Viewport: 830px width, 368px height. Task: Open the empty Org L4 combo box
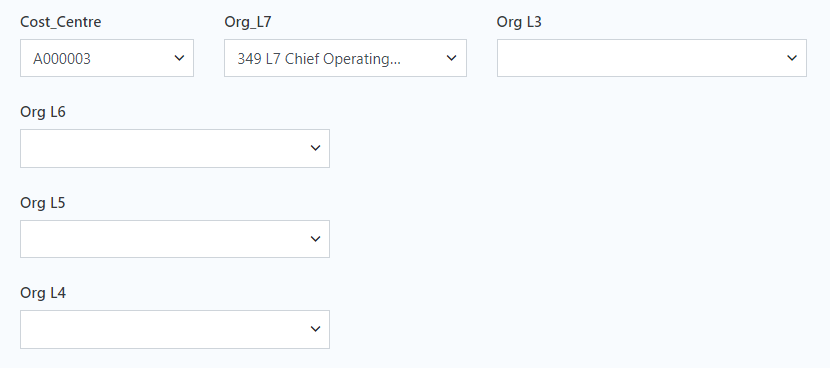tap(175, 329)
